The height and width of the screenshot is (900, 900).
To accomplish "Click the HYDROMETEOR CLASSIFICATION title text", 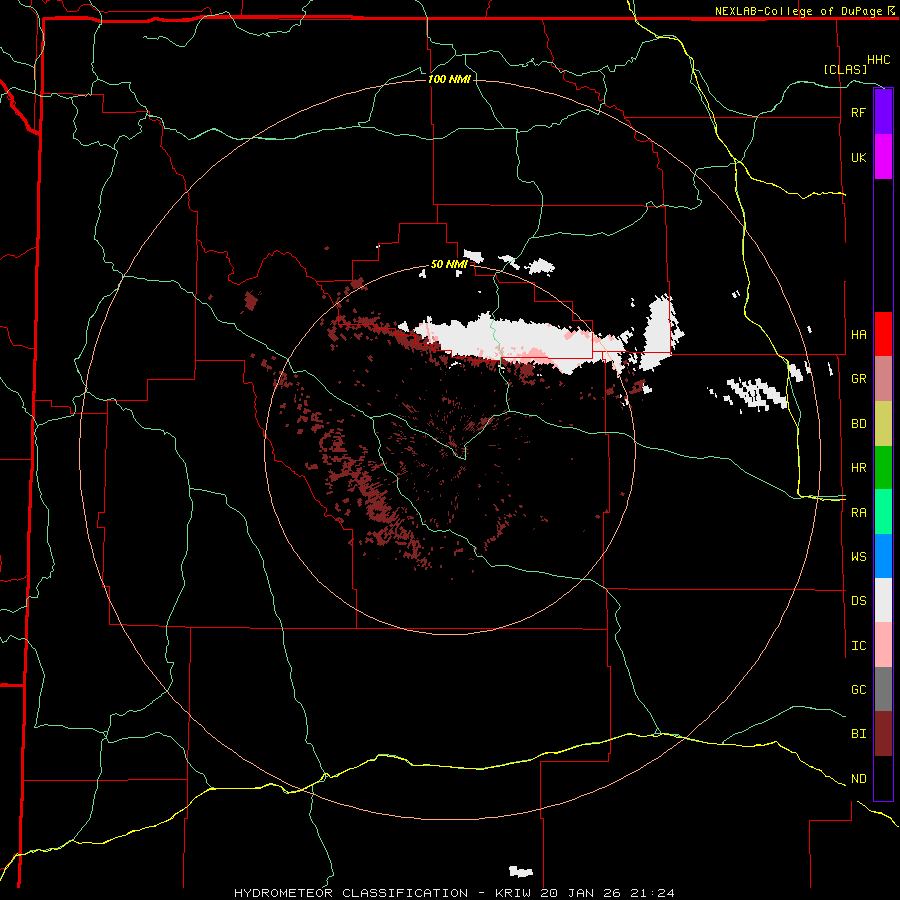I will tap(351, 893).
